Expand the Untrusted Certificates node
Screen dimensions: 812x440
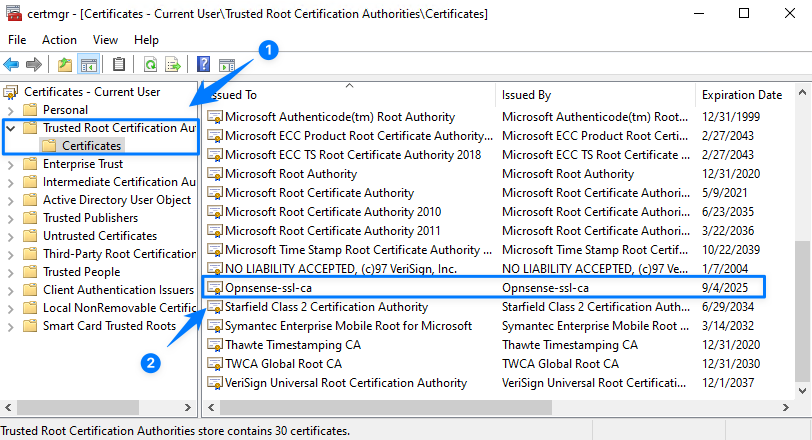[x=10, y=237]
